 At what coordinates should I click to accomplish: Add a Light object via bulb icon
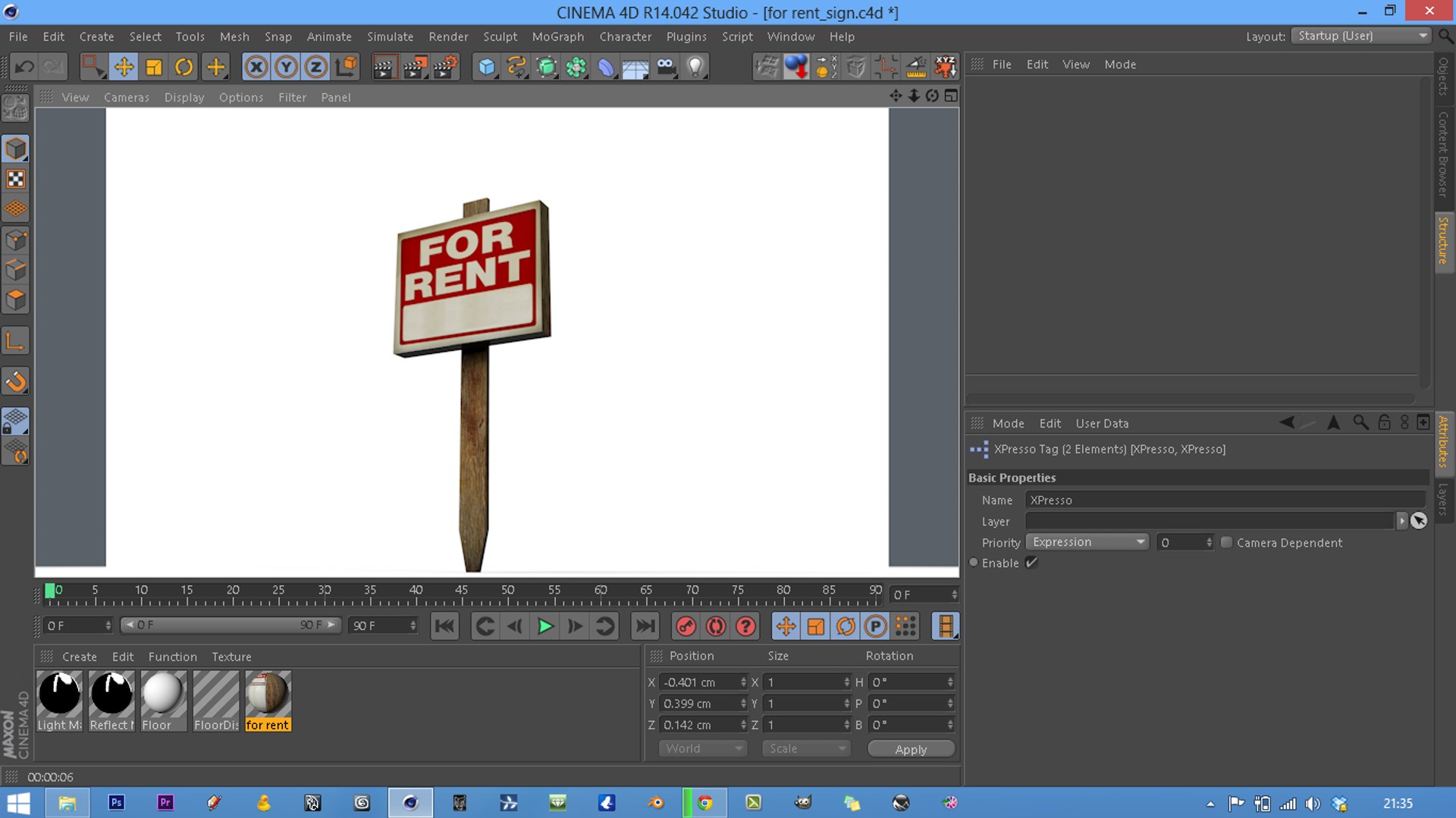pos(695,67)
